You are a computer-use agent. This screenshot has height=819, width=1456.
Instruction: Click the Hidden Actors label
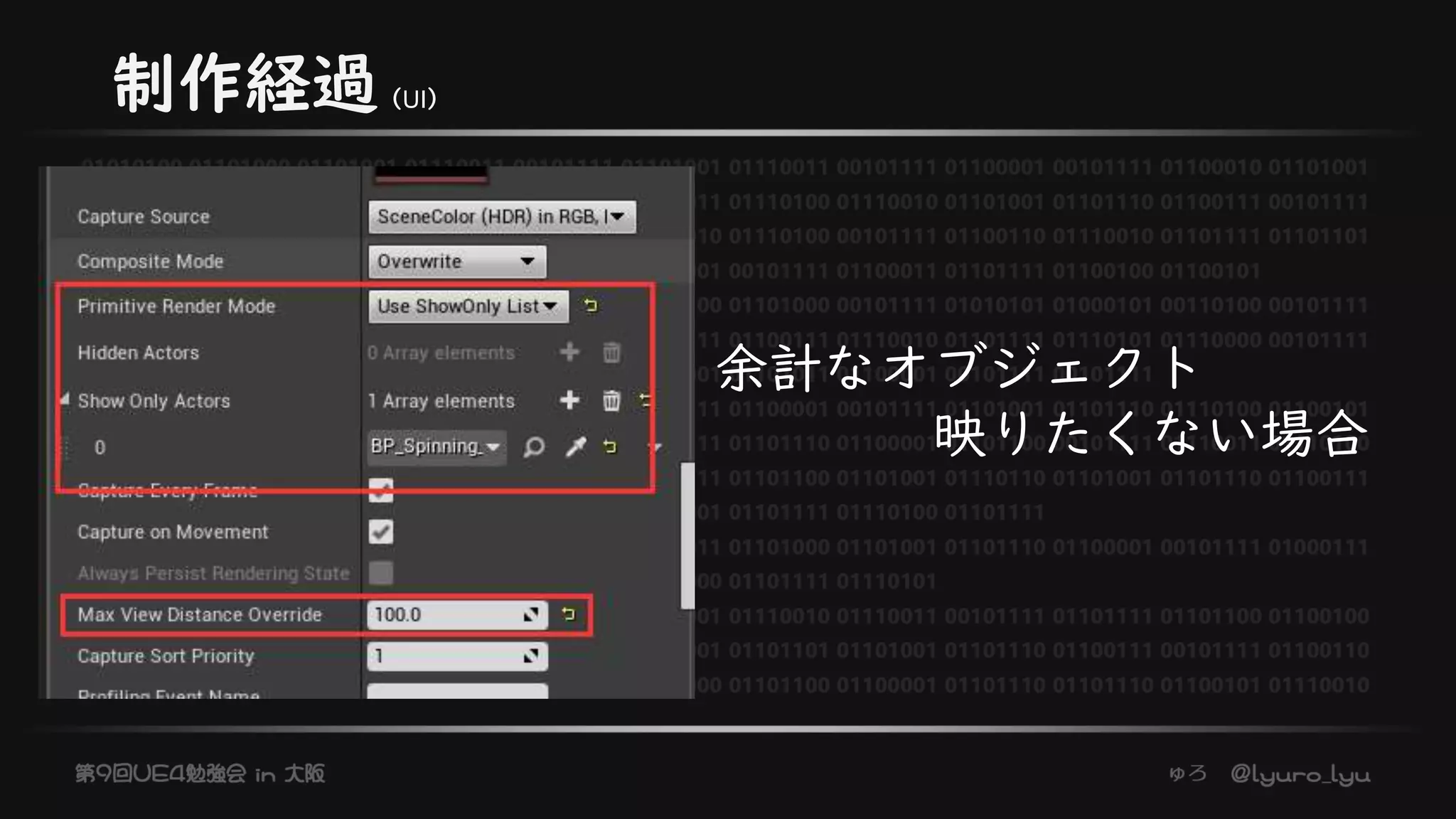[x=138, y=353]
